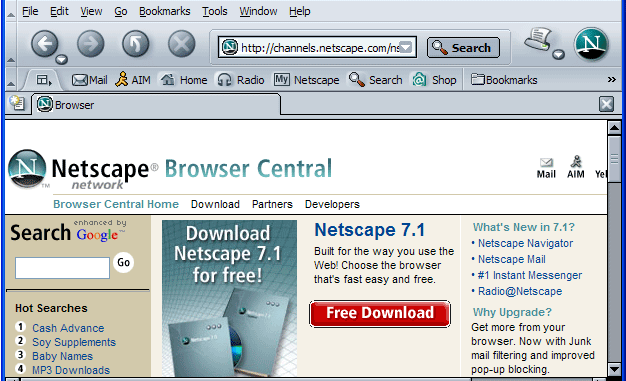This screenshot has width=626, height=381.
Task: Click the vertical scrollbar down arrow
Action: [614, 369]
